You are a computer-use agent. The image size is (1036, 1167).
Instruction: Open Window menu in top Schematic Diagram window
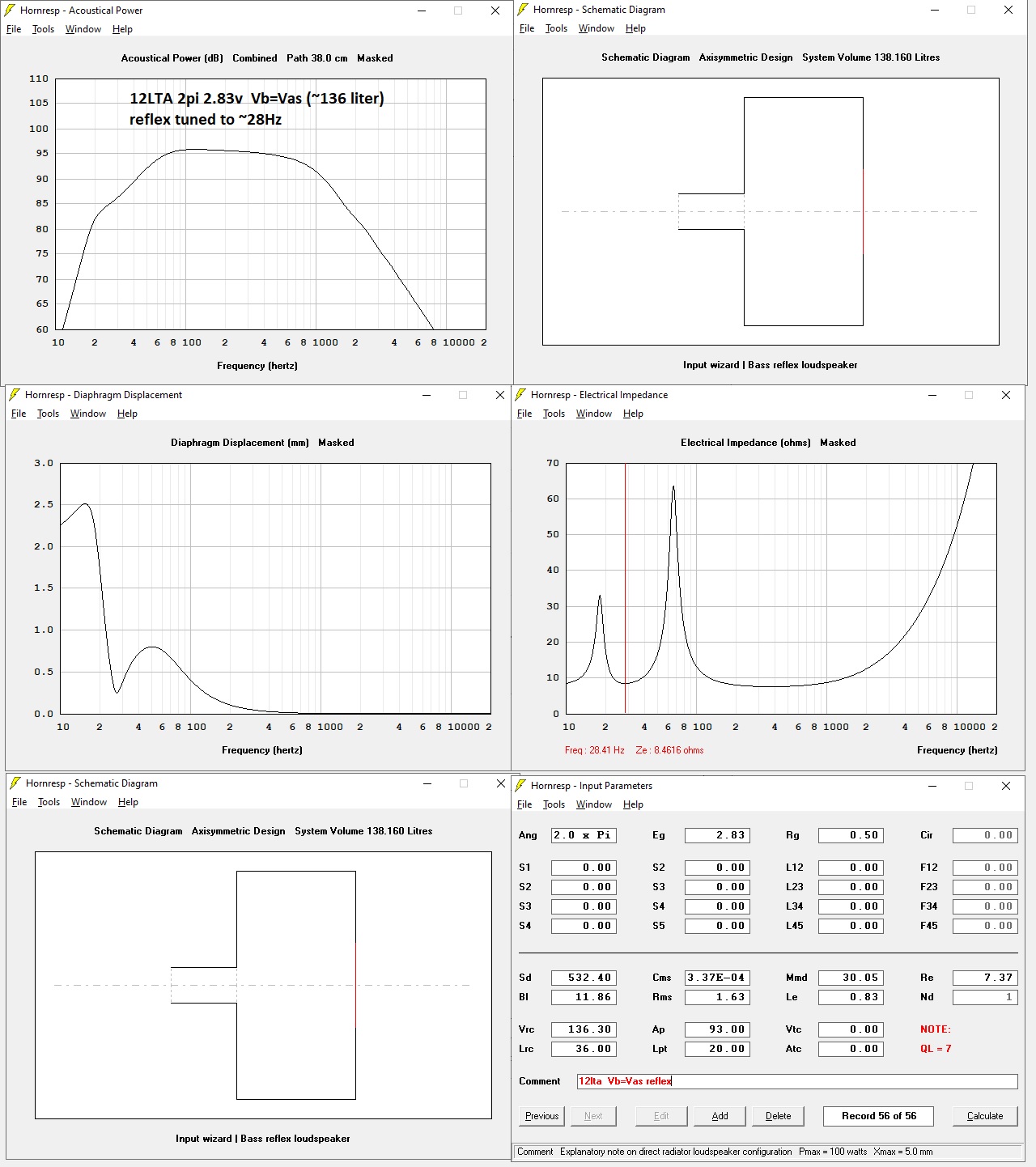click(x=597, y=28)
